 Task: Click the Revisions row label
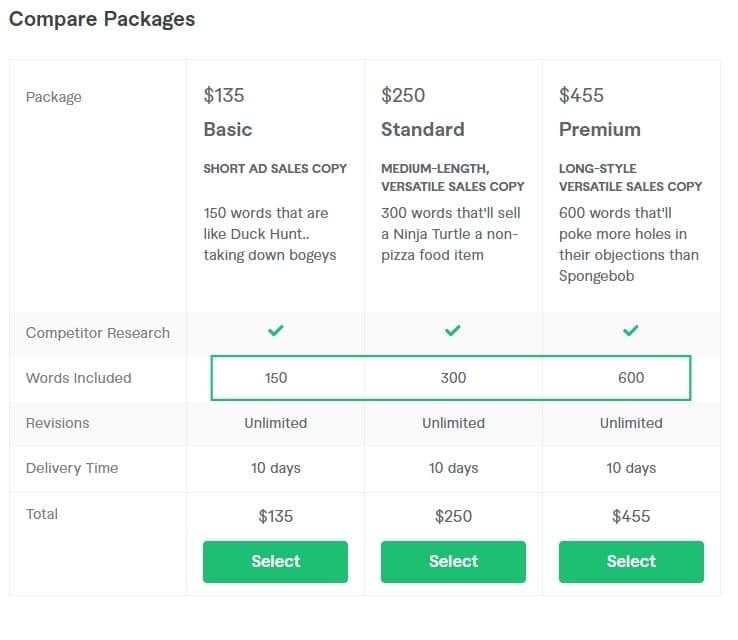tap(58, 423)
